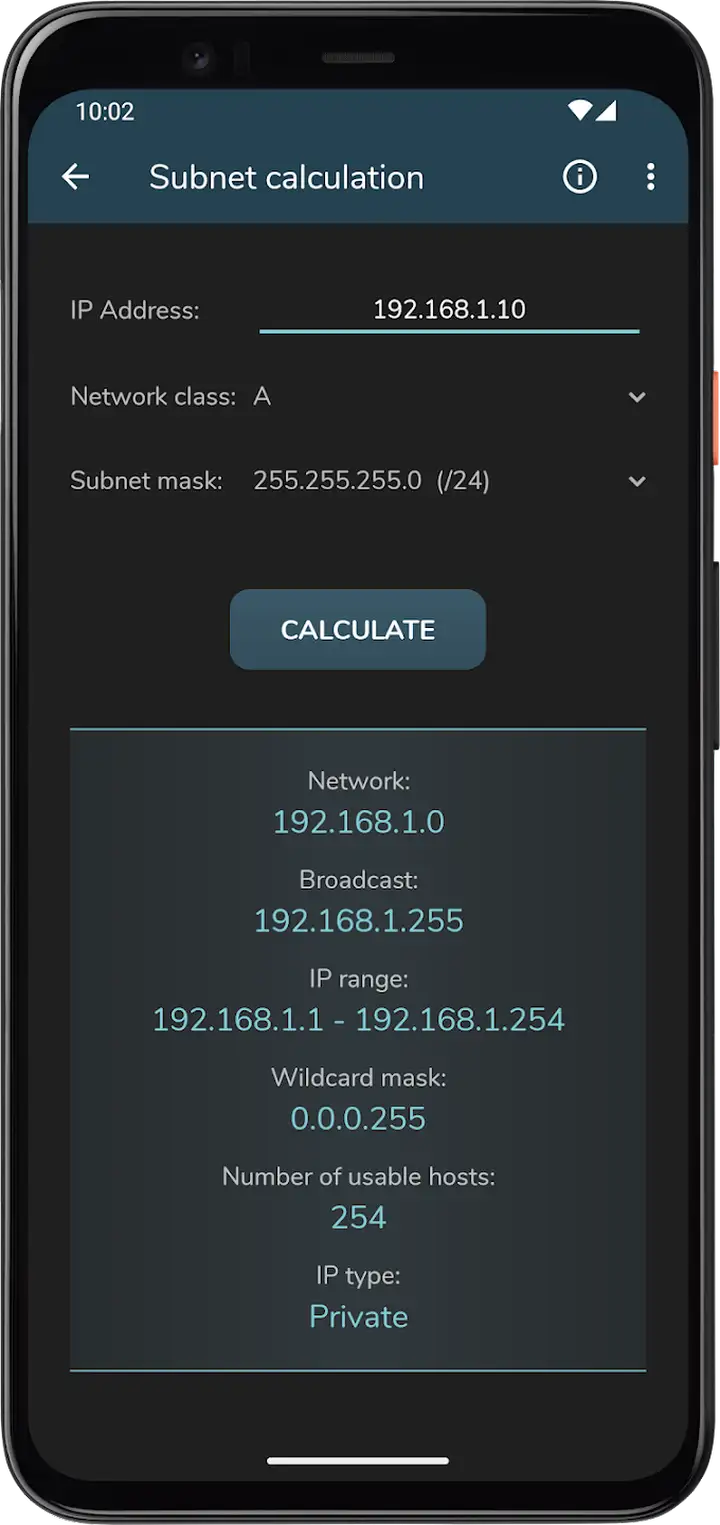Tap the Wi-Fi status icon
This screenshot has width=720, height=1525.
(x=580, y=111)
